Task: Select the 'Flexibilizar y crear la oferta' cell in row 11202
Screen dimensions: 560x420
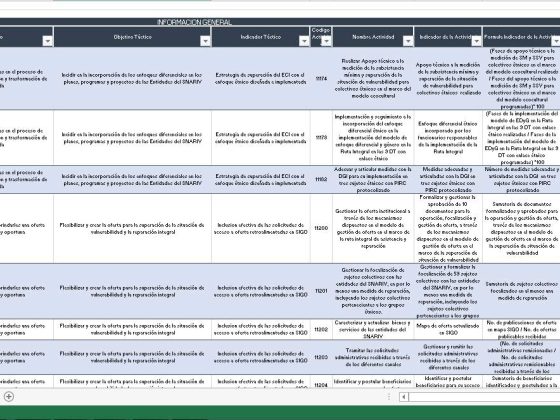Action: 132,329
